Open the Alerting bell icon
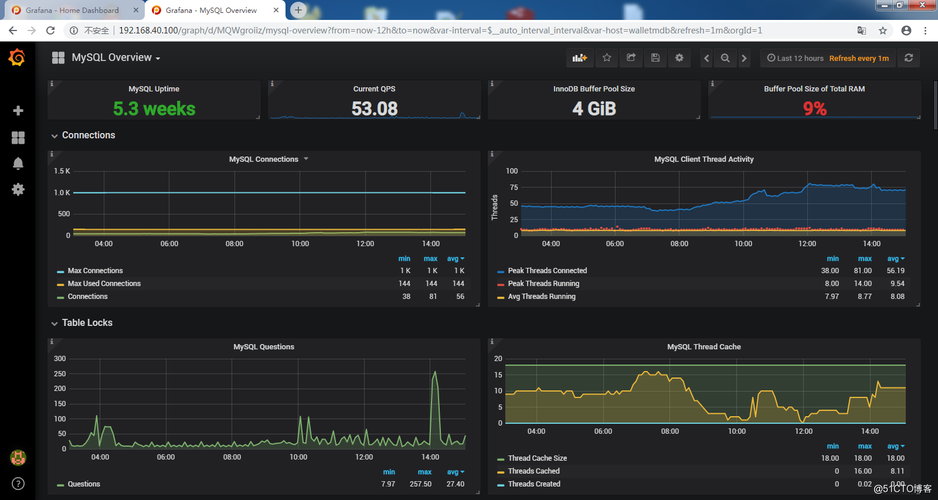938x500 pixels. (17, 163)
